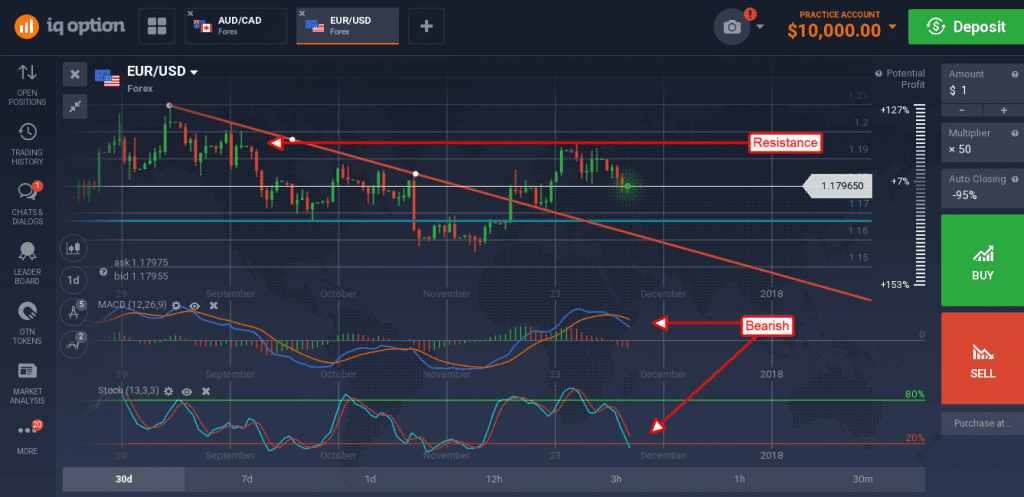Open the Multiplier × 50 selector
Image resolution: width=1024 pixels, height=497 pixels.
pos(982,142)
